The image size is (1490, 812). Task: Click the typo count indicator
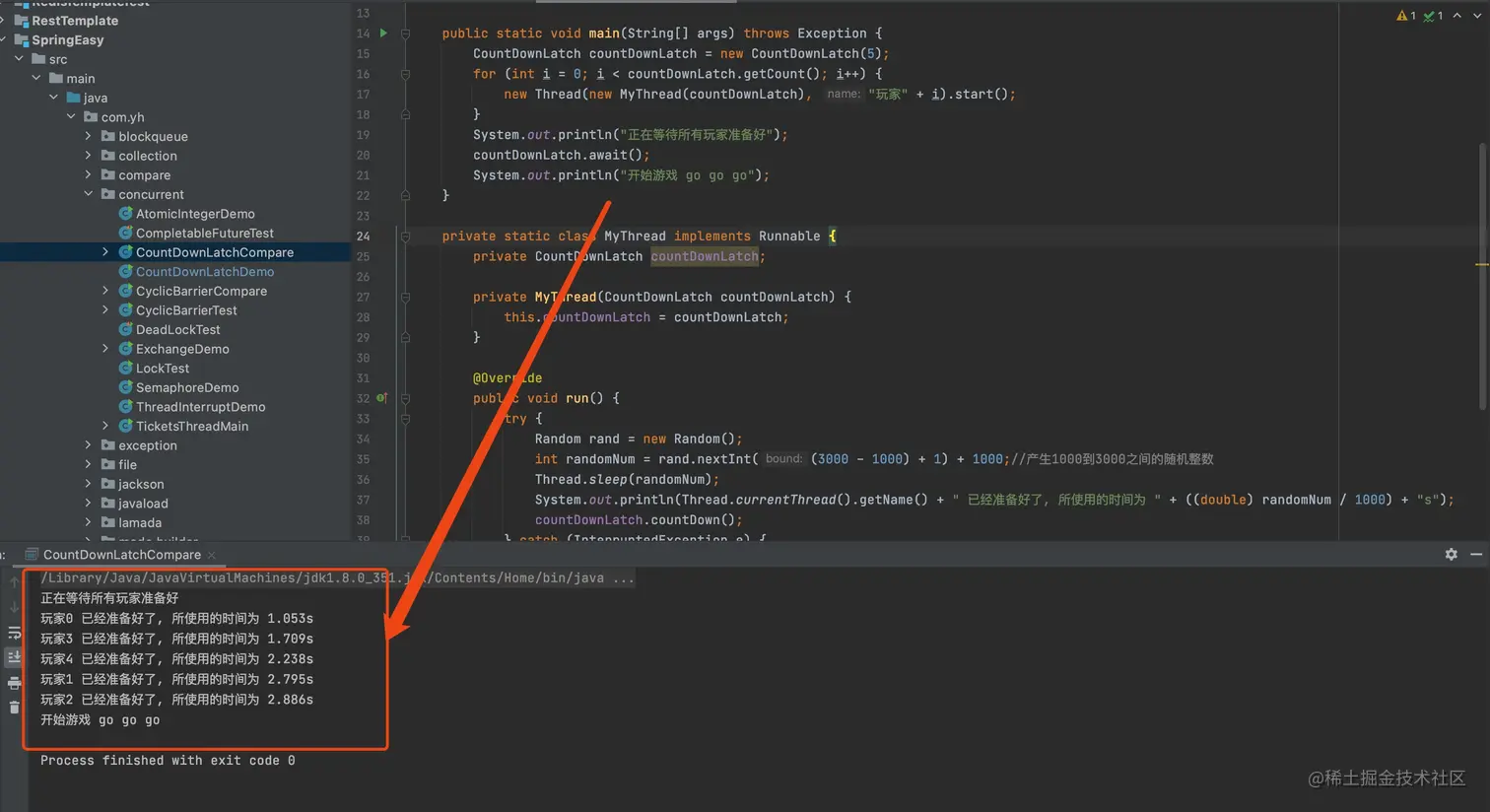(1434, 16)
